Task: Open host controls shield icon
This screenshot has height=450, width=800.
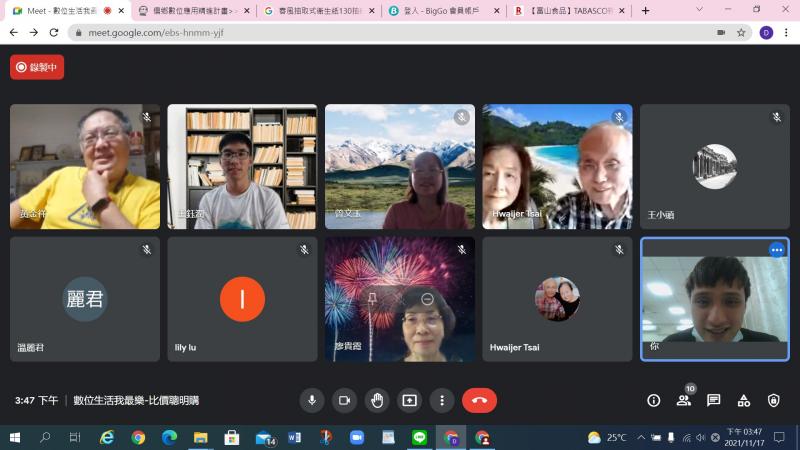Action: click(774, 400)
